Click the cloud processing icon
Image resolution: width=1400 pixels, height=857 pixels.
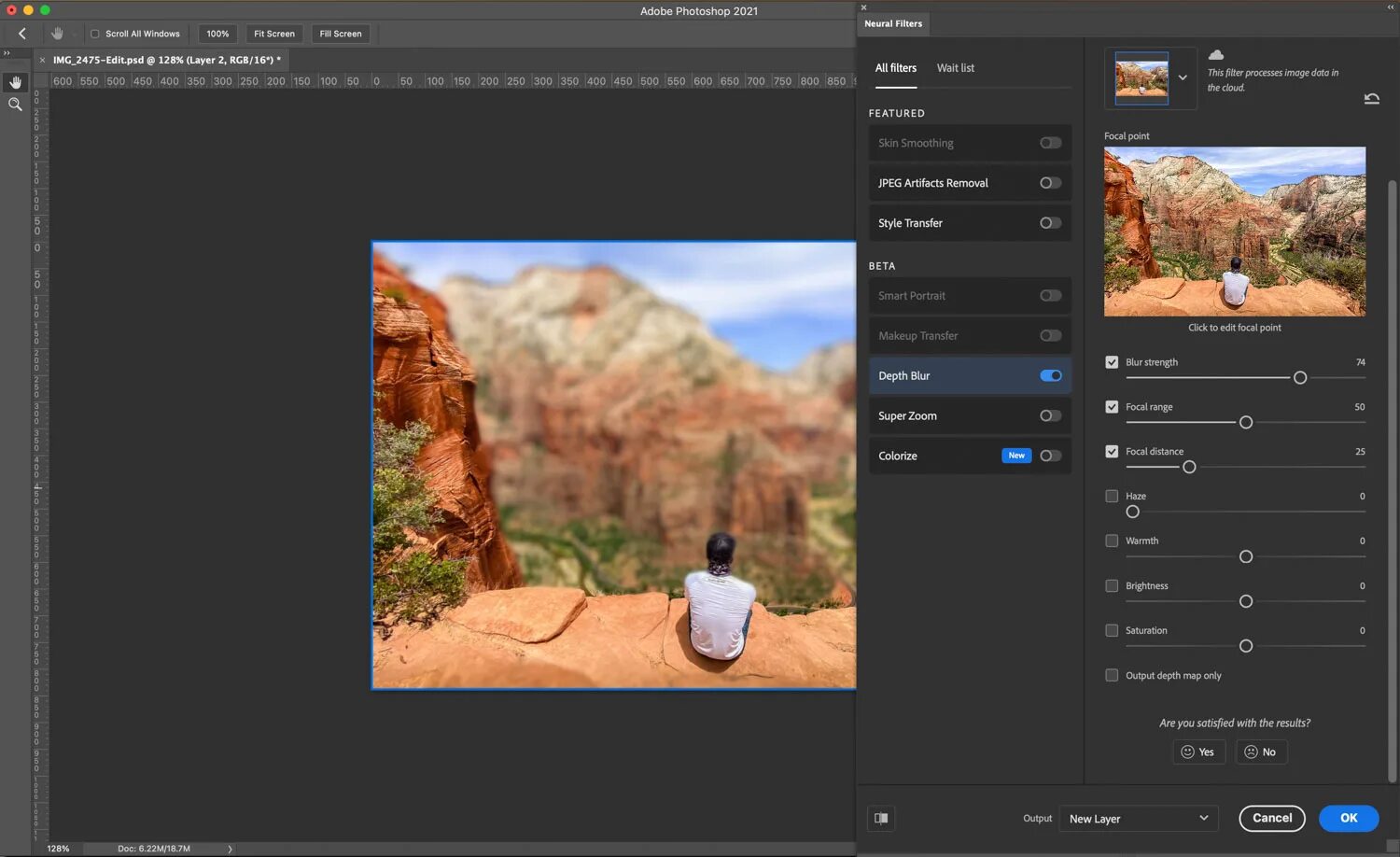(1216, 55)
